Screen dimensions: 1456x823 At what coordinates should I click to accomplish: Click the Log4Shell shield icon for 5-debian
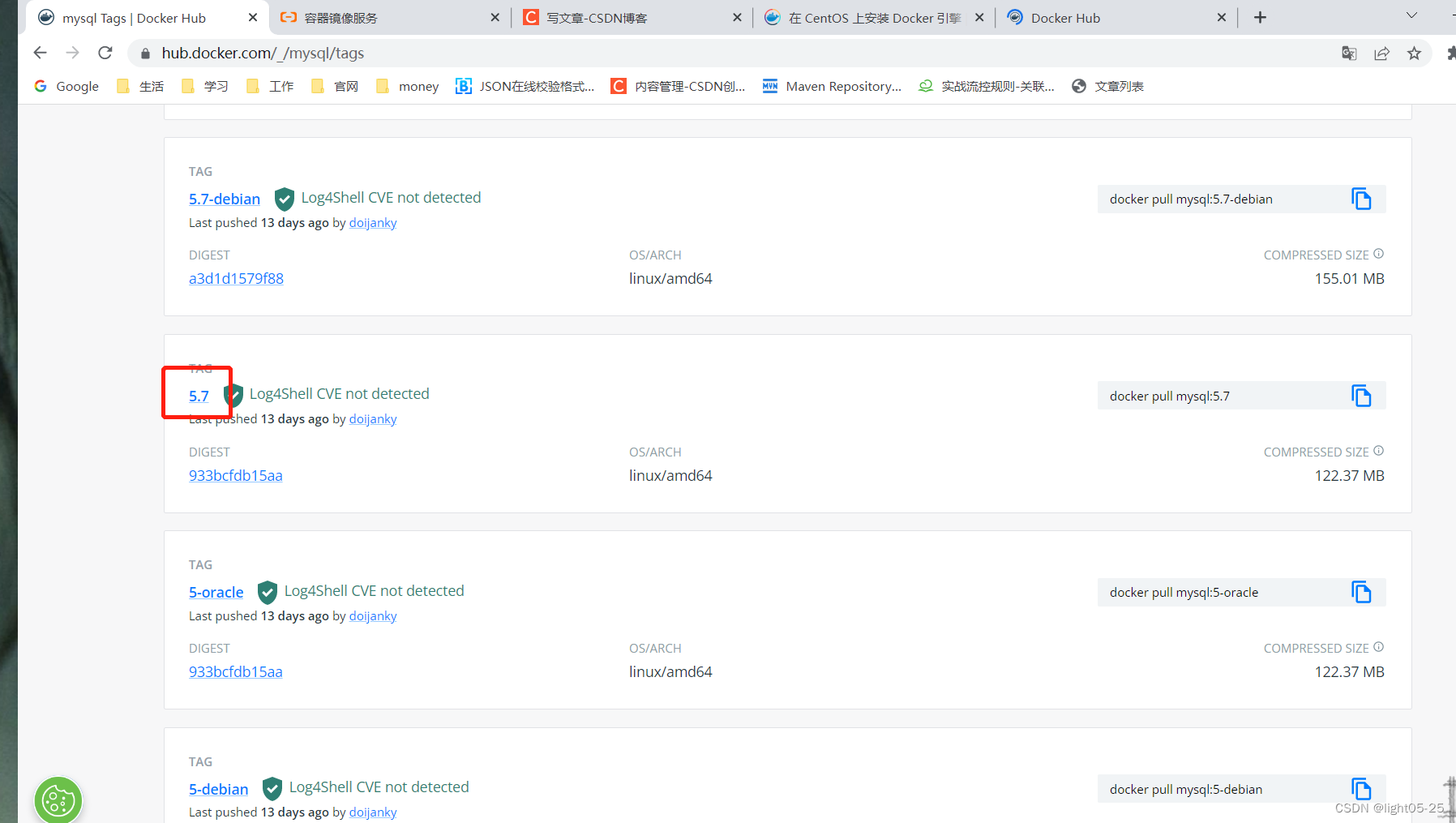pos(272,788)
